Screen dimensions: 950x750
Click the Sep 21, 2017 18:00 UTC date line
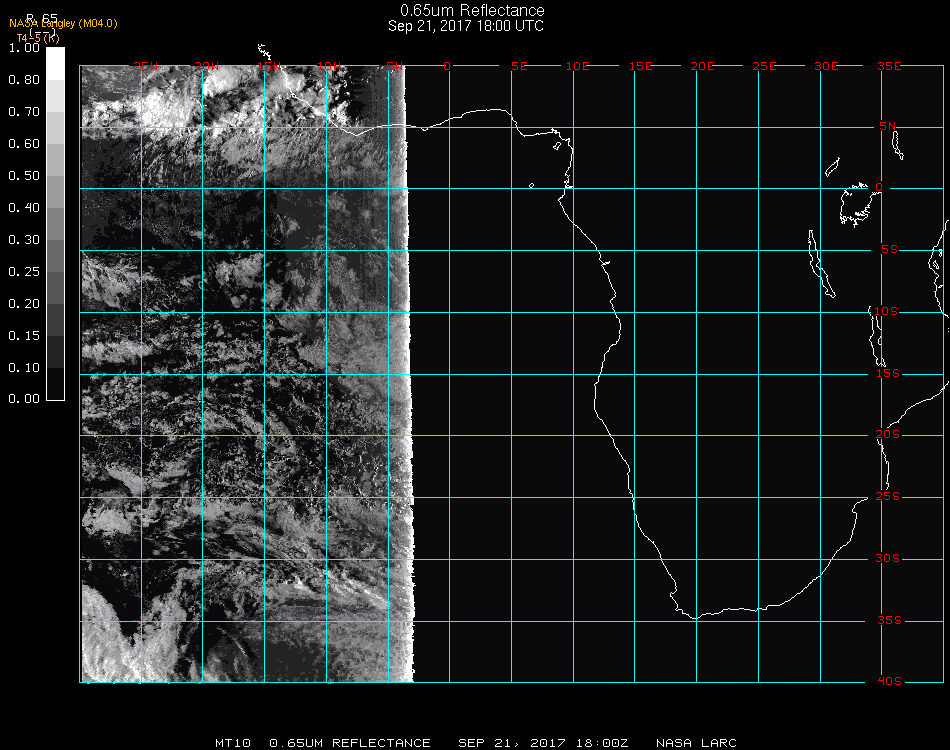coord(466,26)
